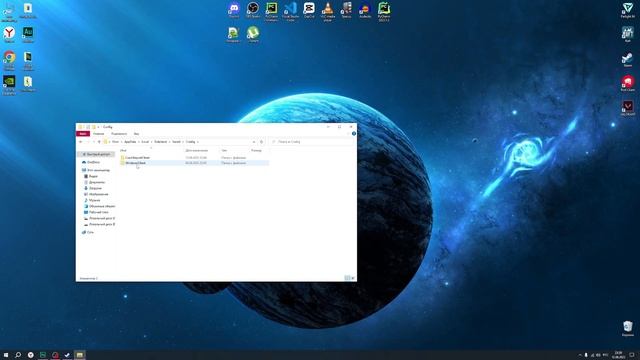Open Загрузки in the navigation pane
This screenshot has height=360, width=640.
pos(93,188)
